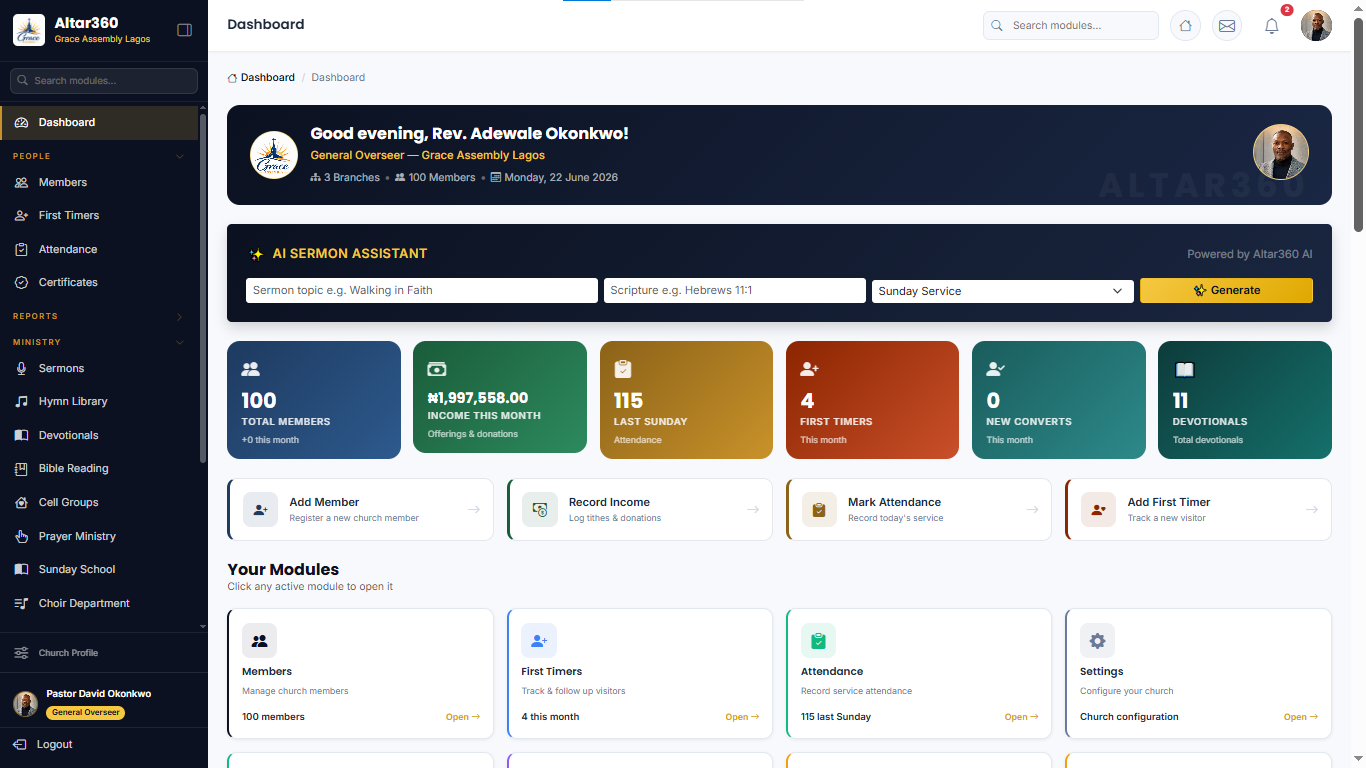Open the Sunday Service dropdown
Viewport: 1366px width, 768px height.
[x=1003, y=291]
